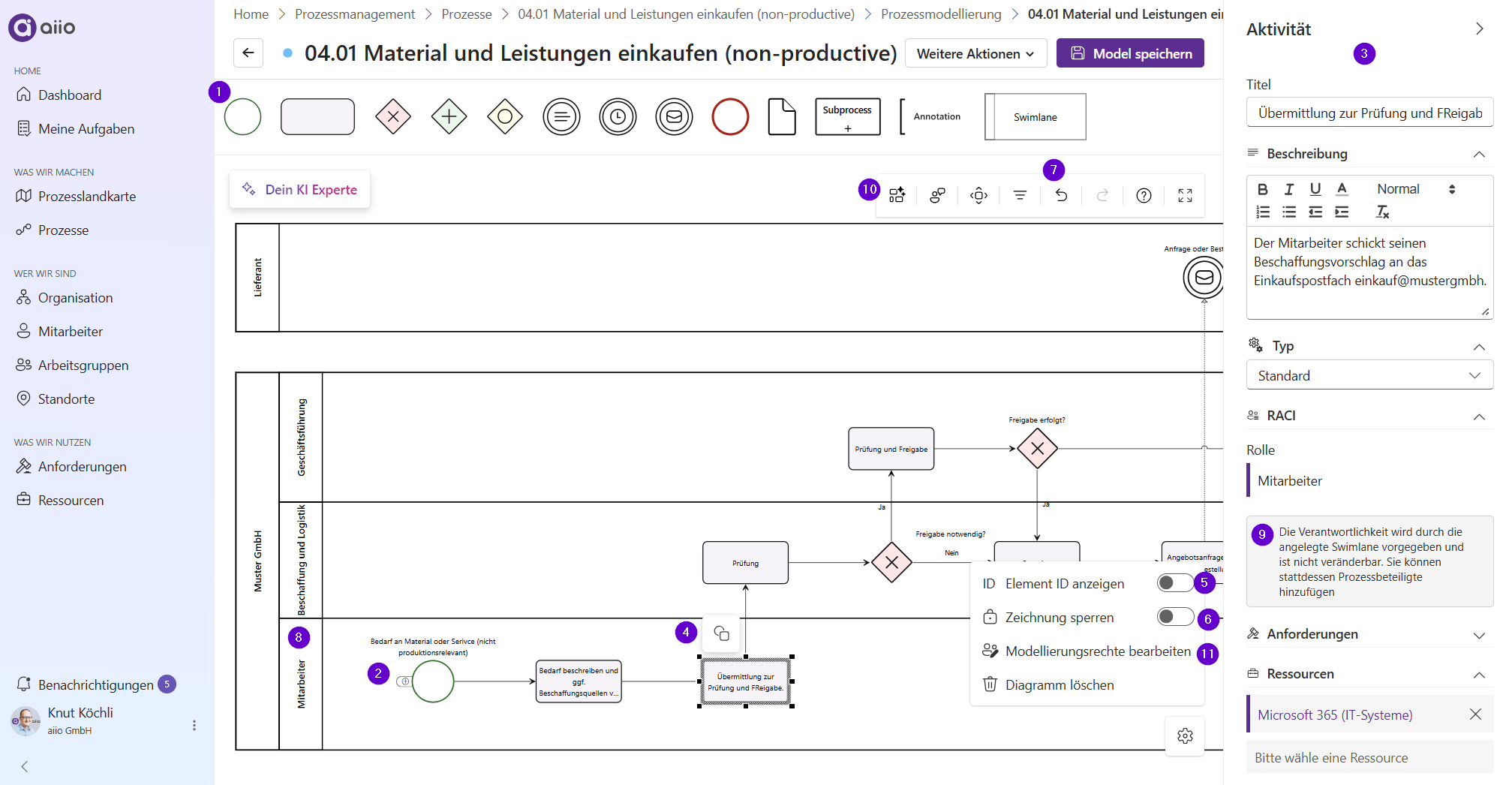The width and height of the screenshot is (1512, 785).
Task: Click Diagramm löschen menu entry
Action: coord(1087,685)
